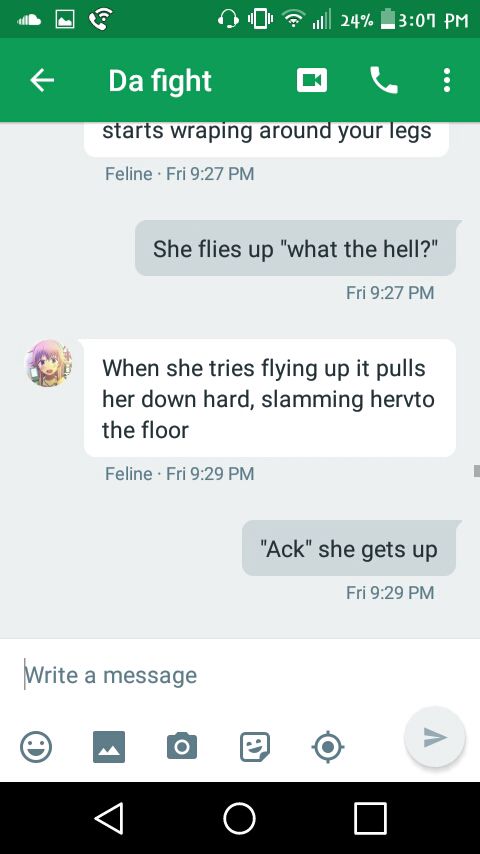
Task: Start a video call
Action: pos(312,81)
